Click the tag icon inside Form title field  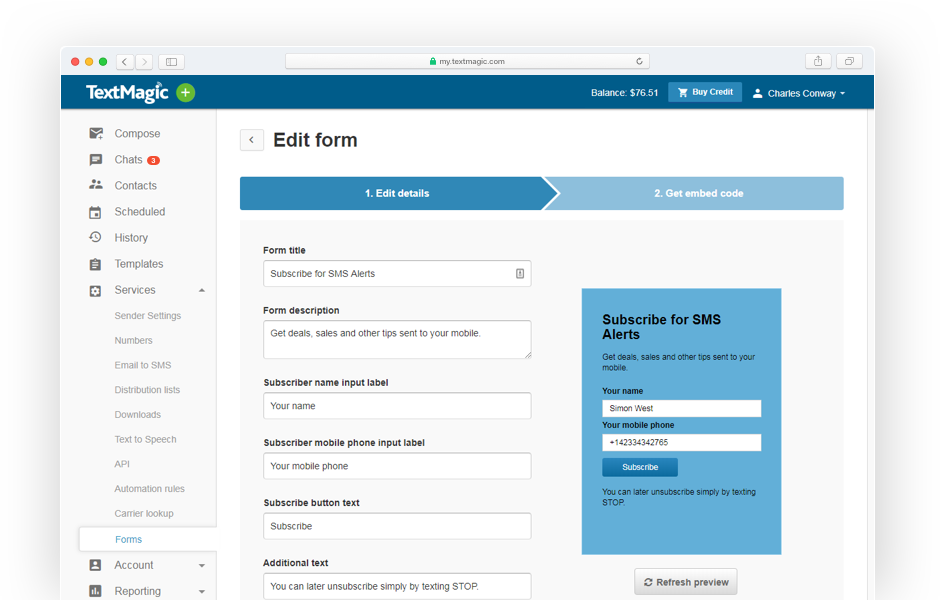pyautogui.click(x=519, y=273)
